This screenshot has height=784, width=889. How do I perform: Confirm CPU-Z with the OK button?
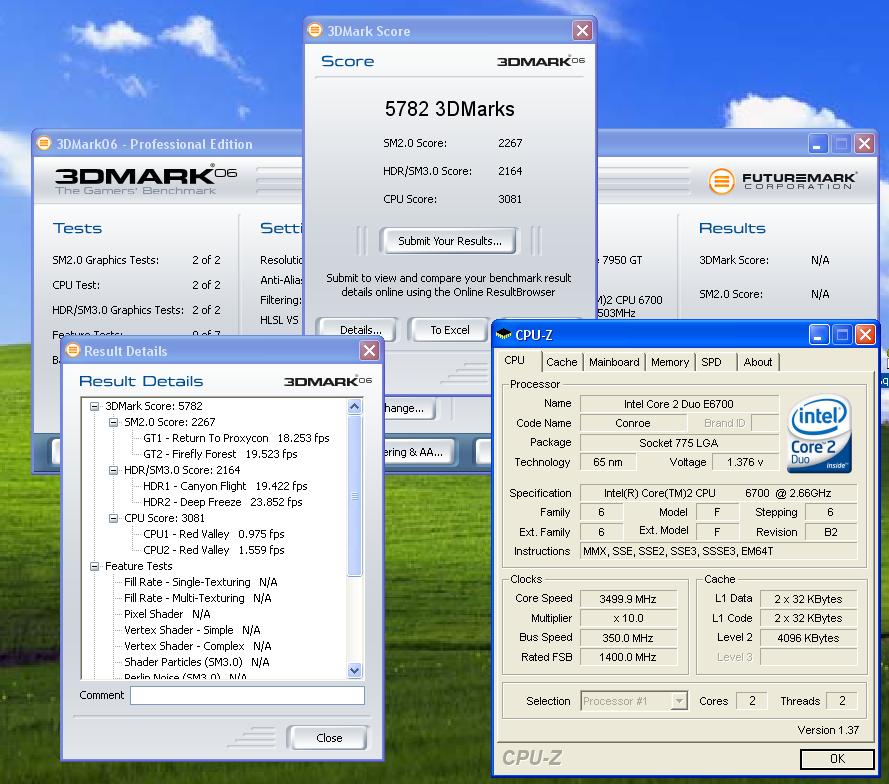[836, 758]
